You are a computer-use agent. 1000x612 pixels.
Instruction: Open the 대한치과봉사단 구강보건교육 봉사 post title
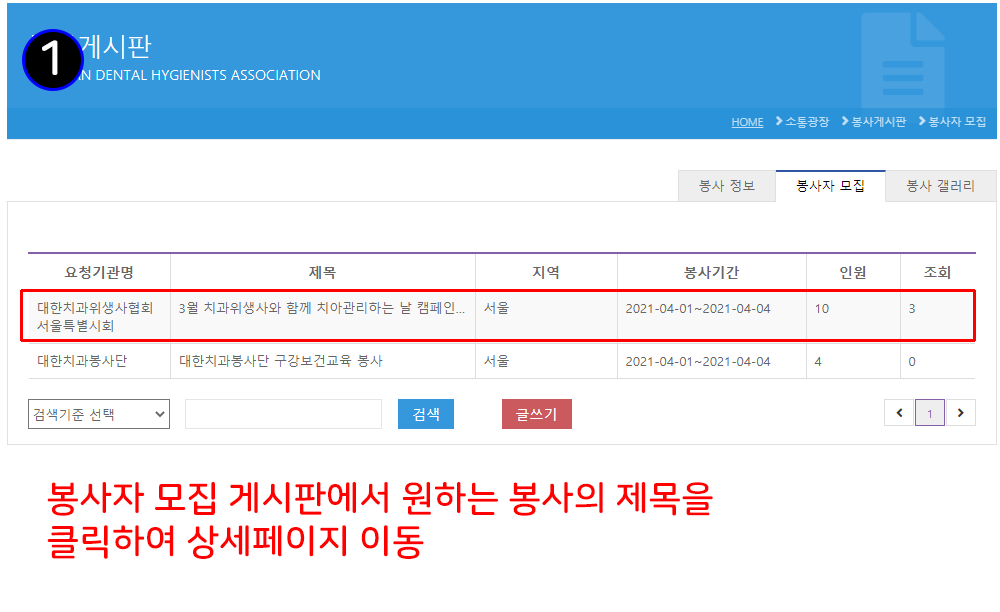click(281, 361)
